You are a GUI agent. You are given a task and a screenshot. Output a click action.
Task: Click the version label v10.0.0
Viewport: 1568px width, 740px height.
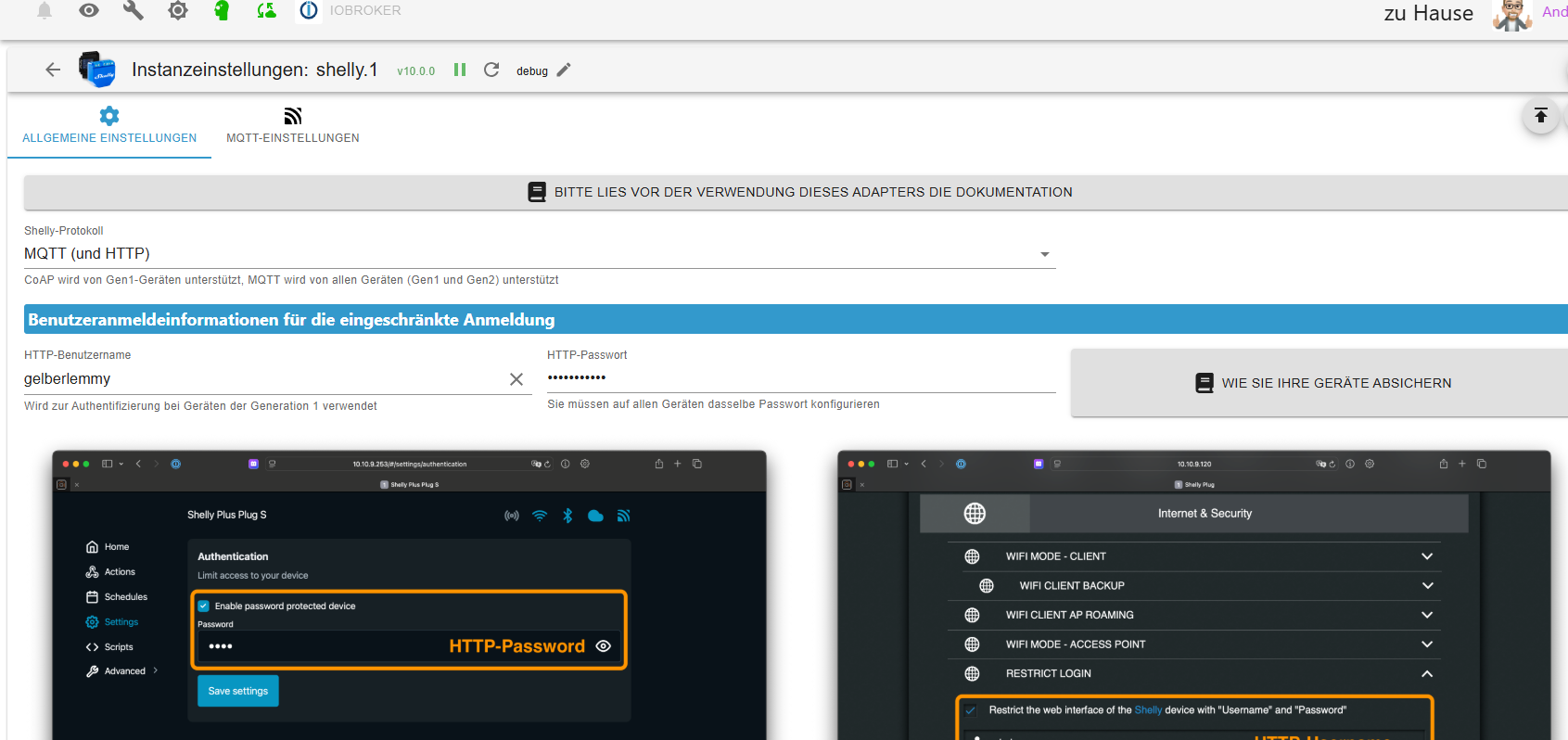tap(415, 71)
